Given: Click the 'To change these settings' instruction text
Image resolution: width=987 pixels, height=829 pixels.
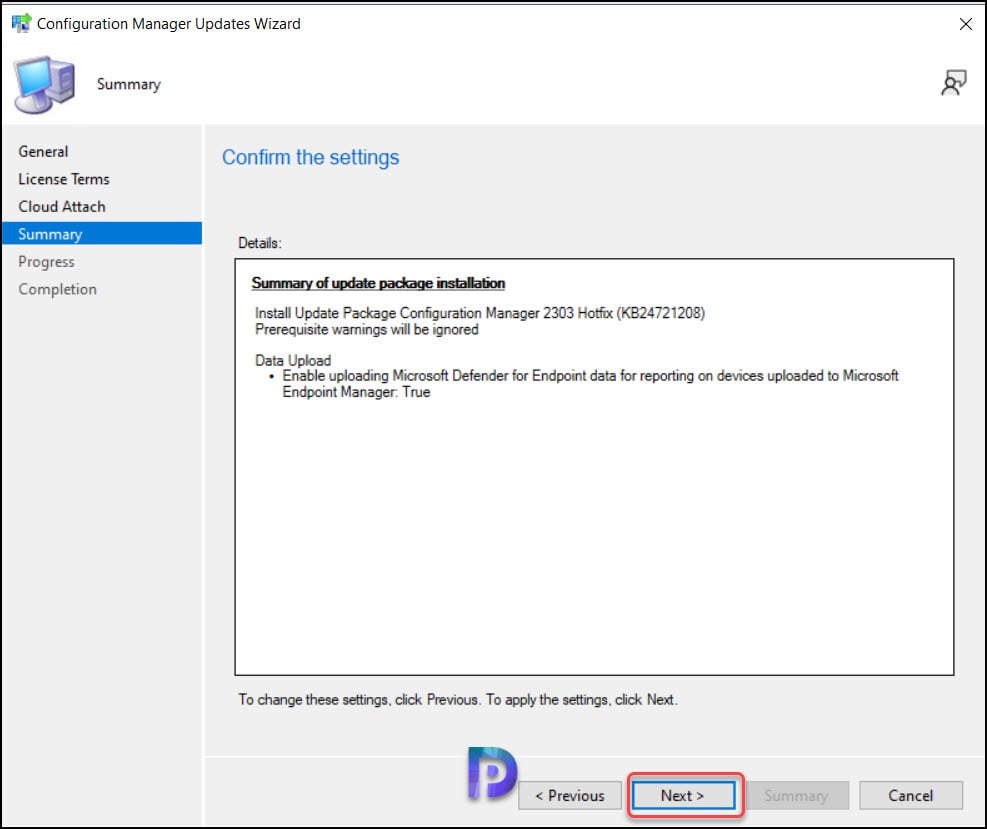Looking at the screenshot, I should click(x=458, y=699).
